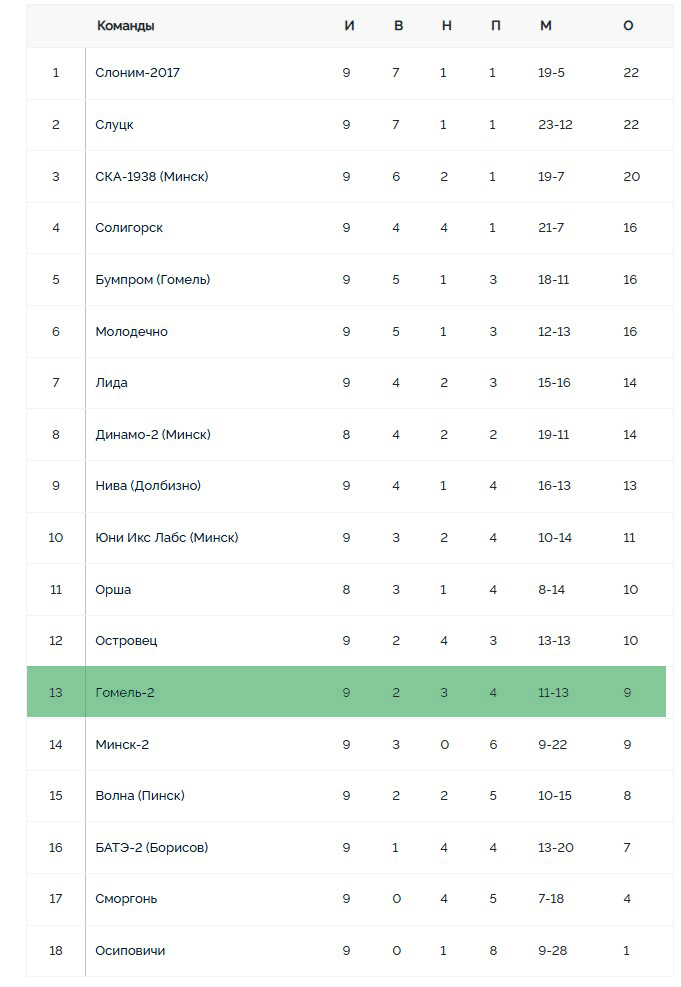Click Нива (Долбизно) team name
681x987 pixels.
pos(148,486)
